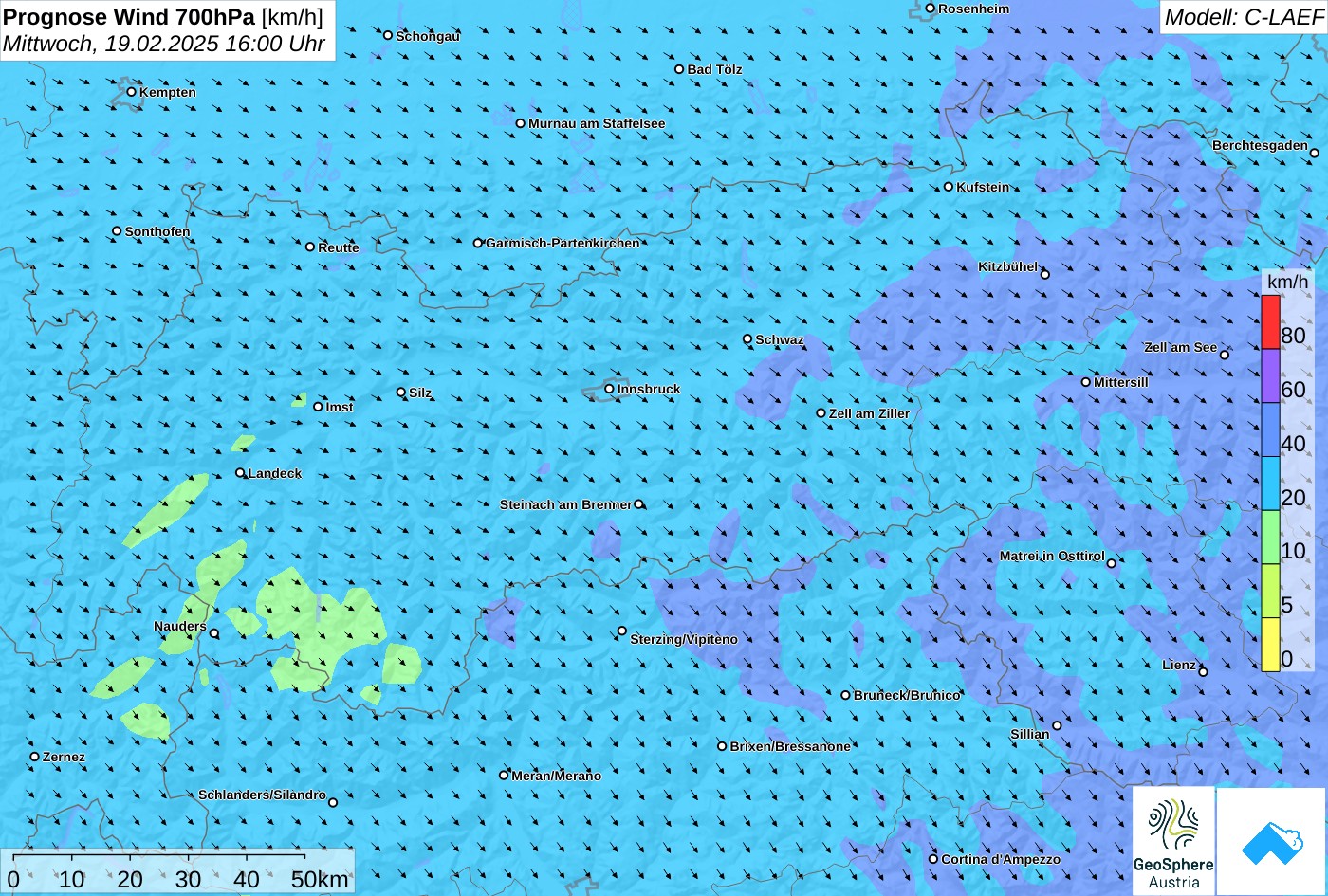Click the 50km scale label
Viewport: 1328px width, 896px height.
pos(320,879)
